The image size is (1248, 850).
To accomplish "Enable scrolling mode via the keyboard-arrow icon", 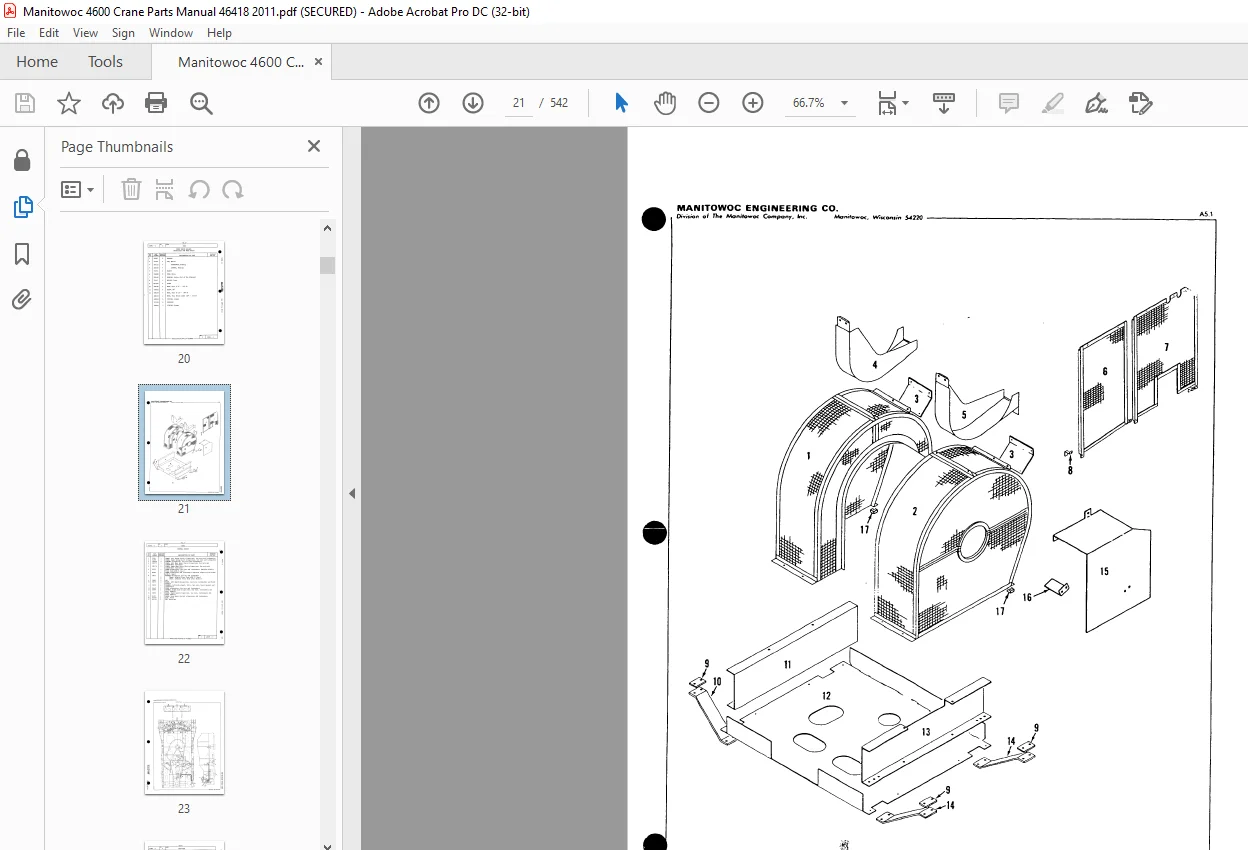I will coord(944,103).
